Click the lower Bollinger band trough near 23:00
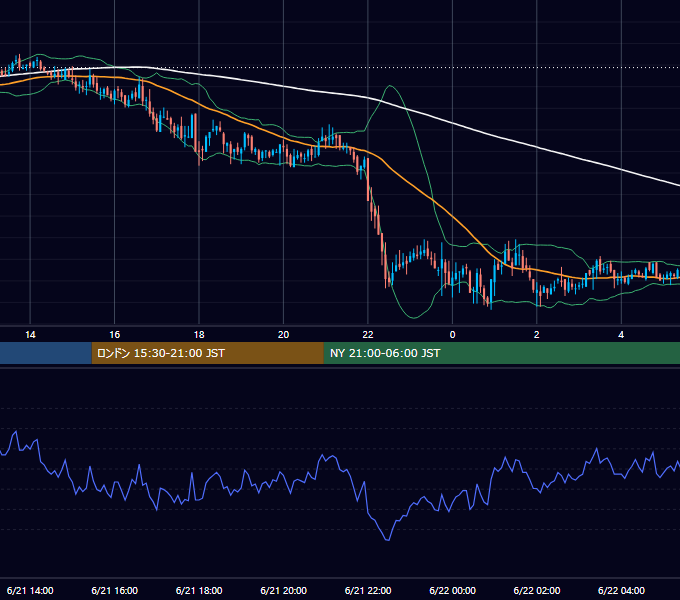 [414, 318]
